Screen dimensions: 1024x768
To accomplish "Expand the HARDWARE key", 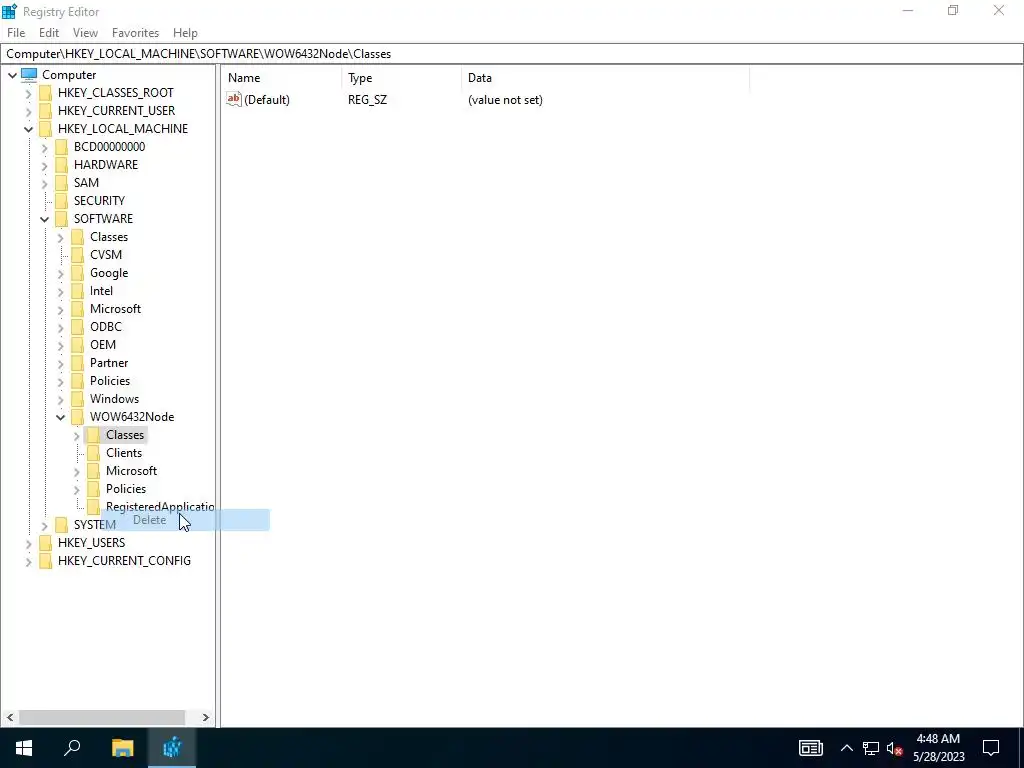I will tap(44, 165).
